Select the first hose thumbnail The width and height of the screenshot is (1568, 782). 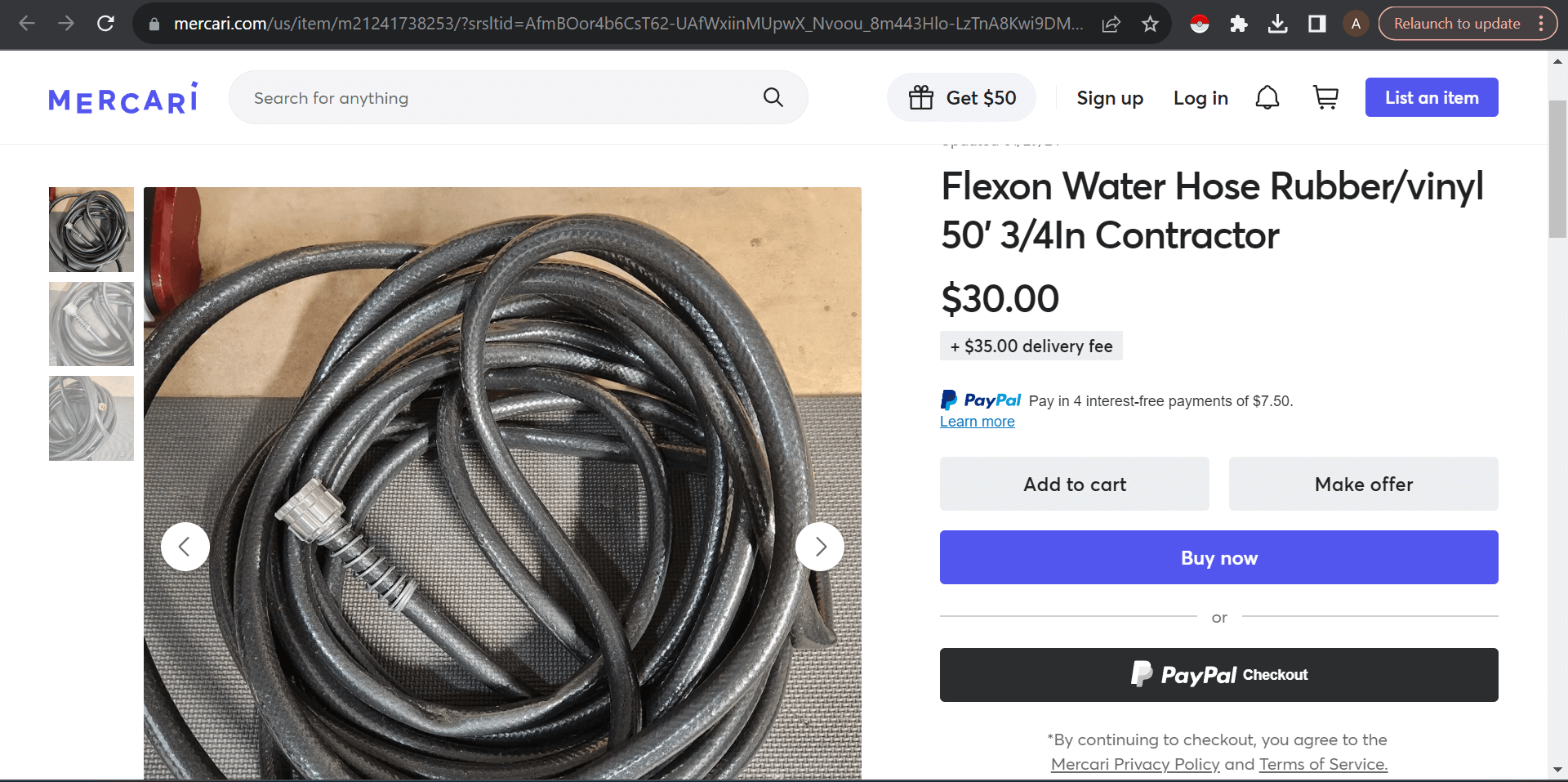coord(91,229)
